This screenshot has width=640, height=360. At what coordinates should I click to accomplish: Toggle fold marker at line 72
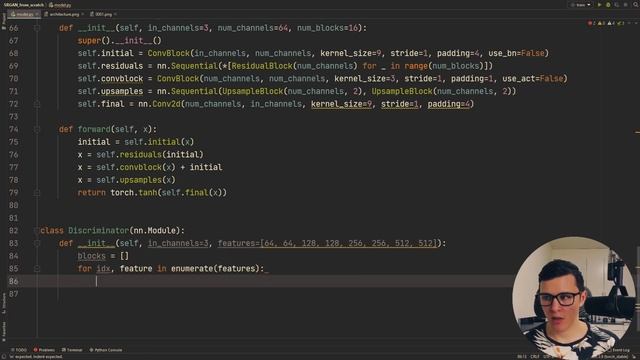[x=37, y=104]
